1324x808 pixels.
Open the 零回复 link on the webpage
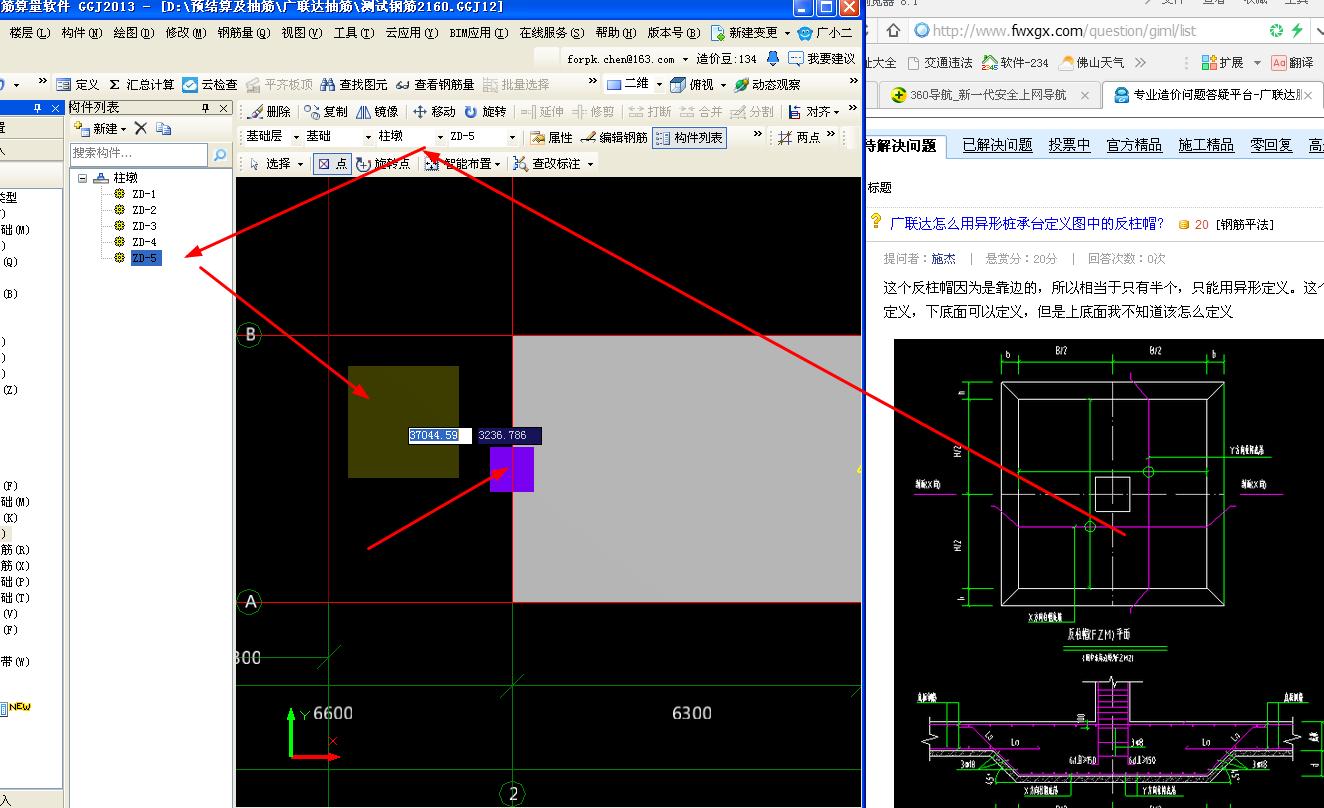click(1271, 145)
